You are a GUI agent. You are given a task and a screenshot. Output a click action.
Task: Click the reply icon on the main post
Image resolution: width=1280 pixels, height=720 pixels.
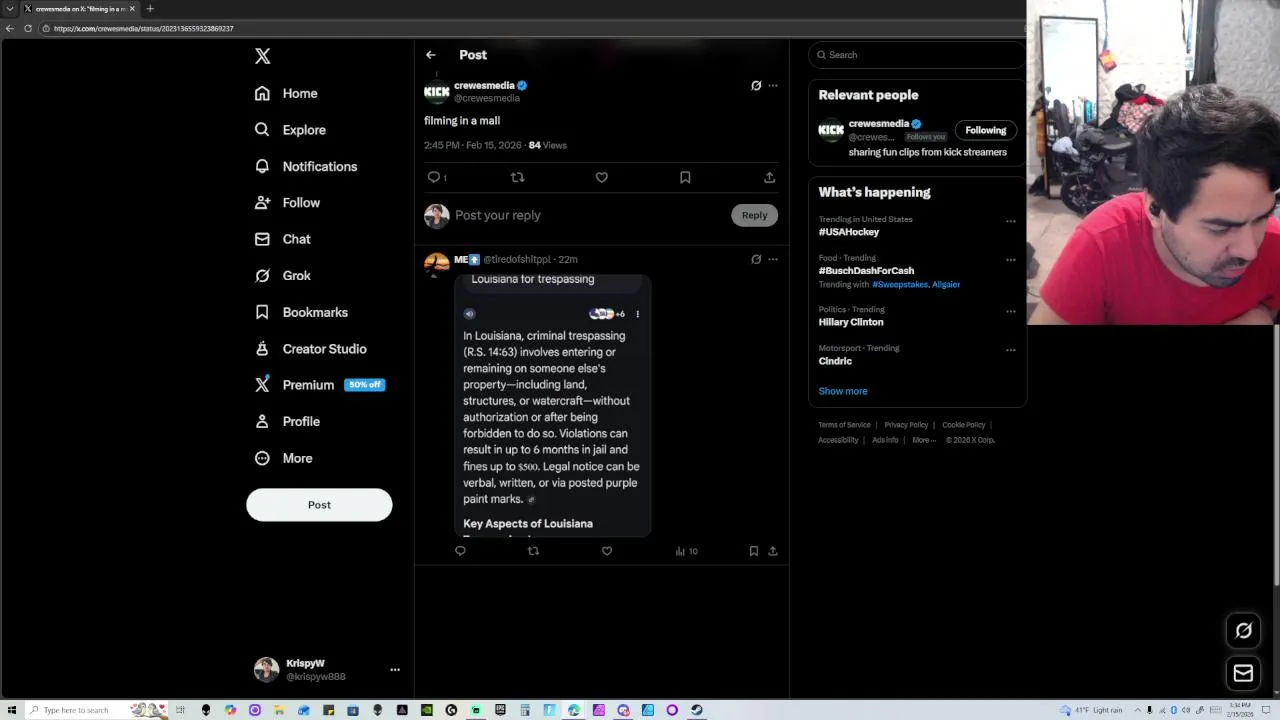[x=434, y=177]
